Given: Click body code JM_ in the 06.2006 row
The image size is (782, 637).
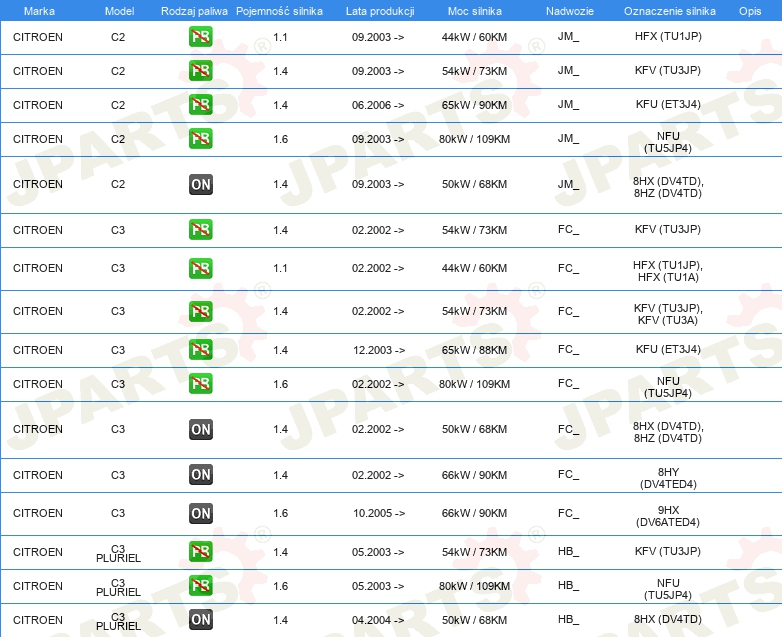Looking at the screenshot, I should point(568,104).
